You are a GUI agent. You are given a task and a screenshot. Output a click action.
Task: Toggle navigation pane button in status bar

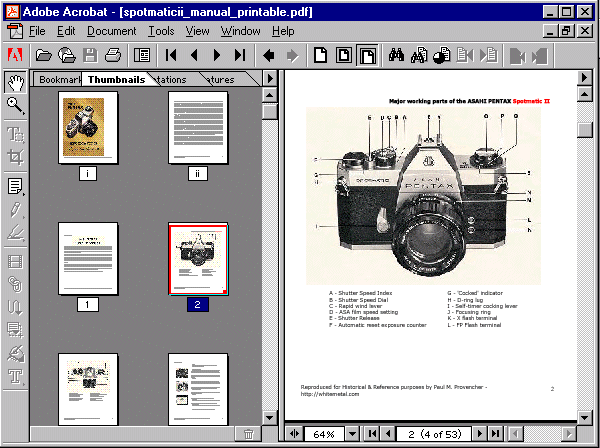294,434
